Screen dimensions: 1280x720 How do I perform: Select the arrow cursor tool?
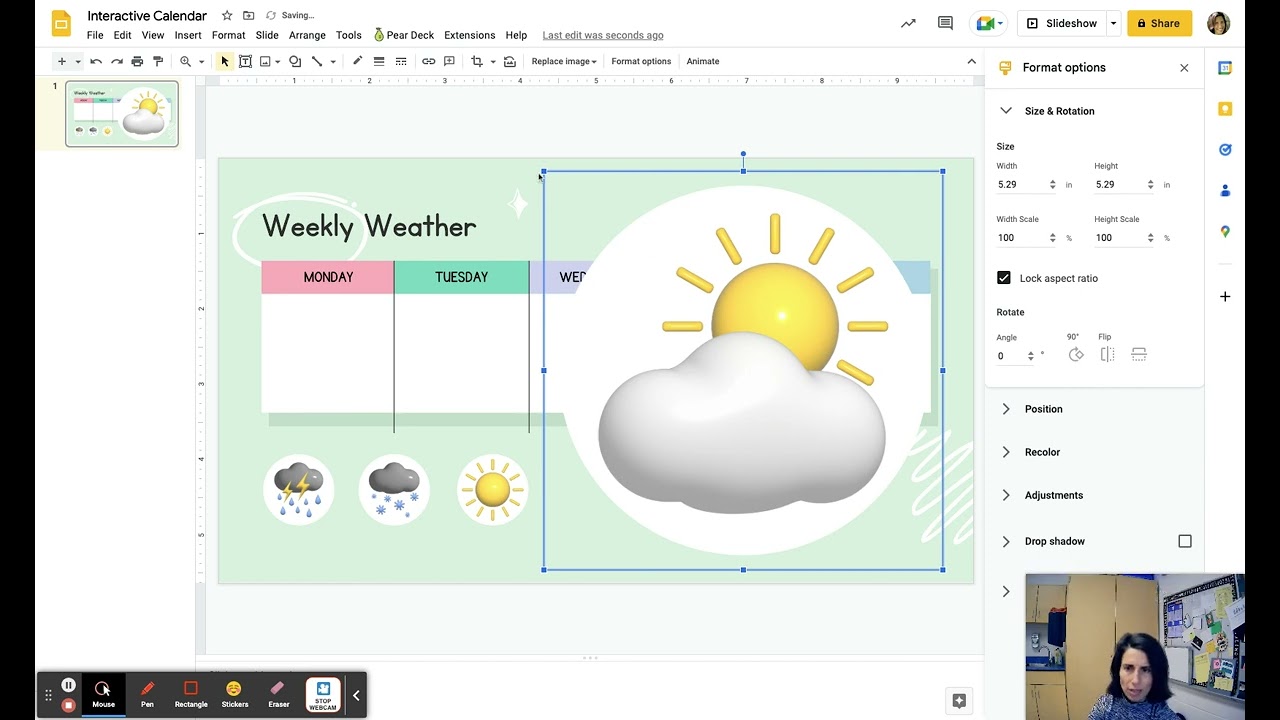(x=224, y=61)
